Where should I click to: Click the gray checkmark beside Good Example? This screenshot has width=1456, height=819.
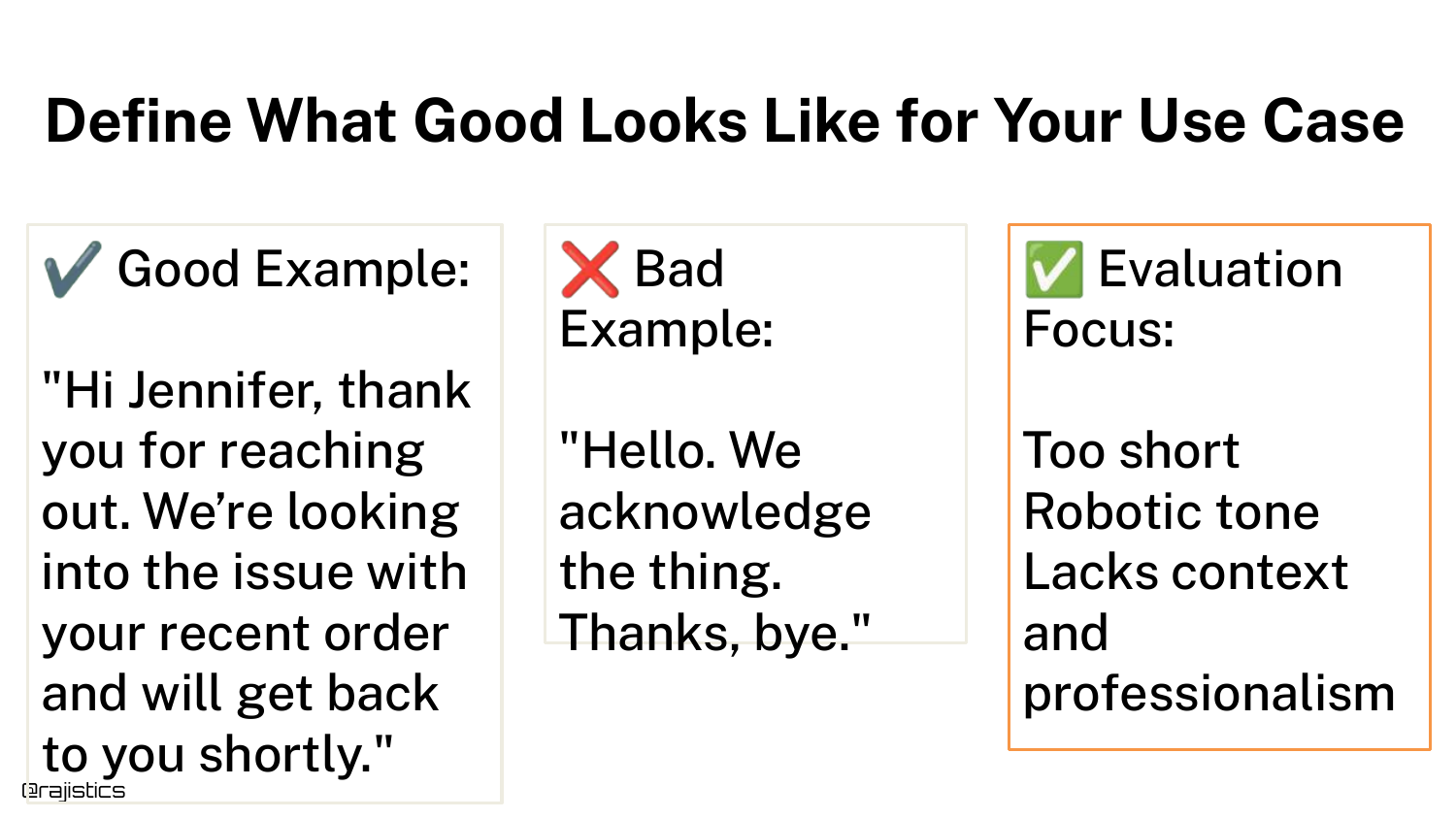pyautogui.click(x=73, y=269)
